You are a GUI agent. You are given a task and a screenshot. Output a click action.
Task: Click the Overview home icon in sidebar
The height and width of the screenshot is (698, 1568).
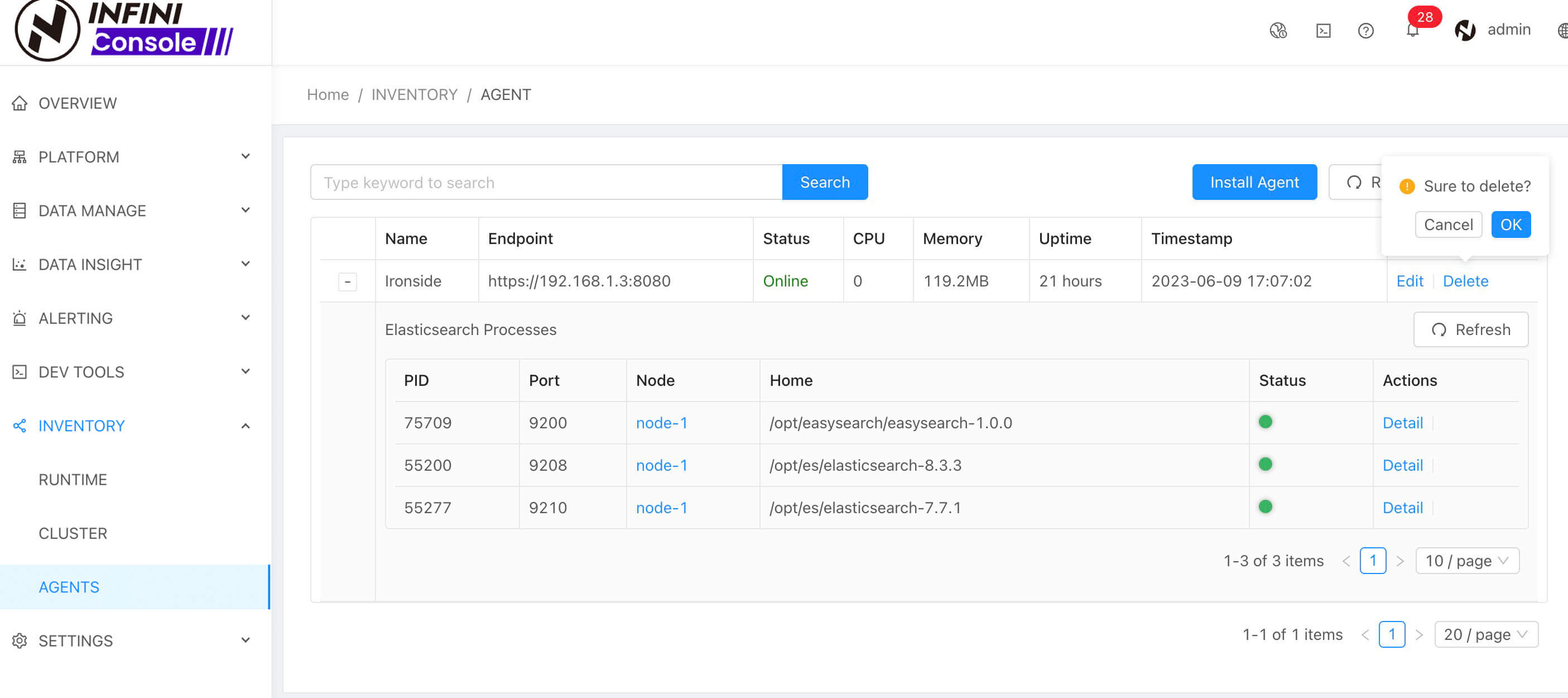20,103
